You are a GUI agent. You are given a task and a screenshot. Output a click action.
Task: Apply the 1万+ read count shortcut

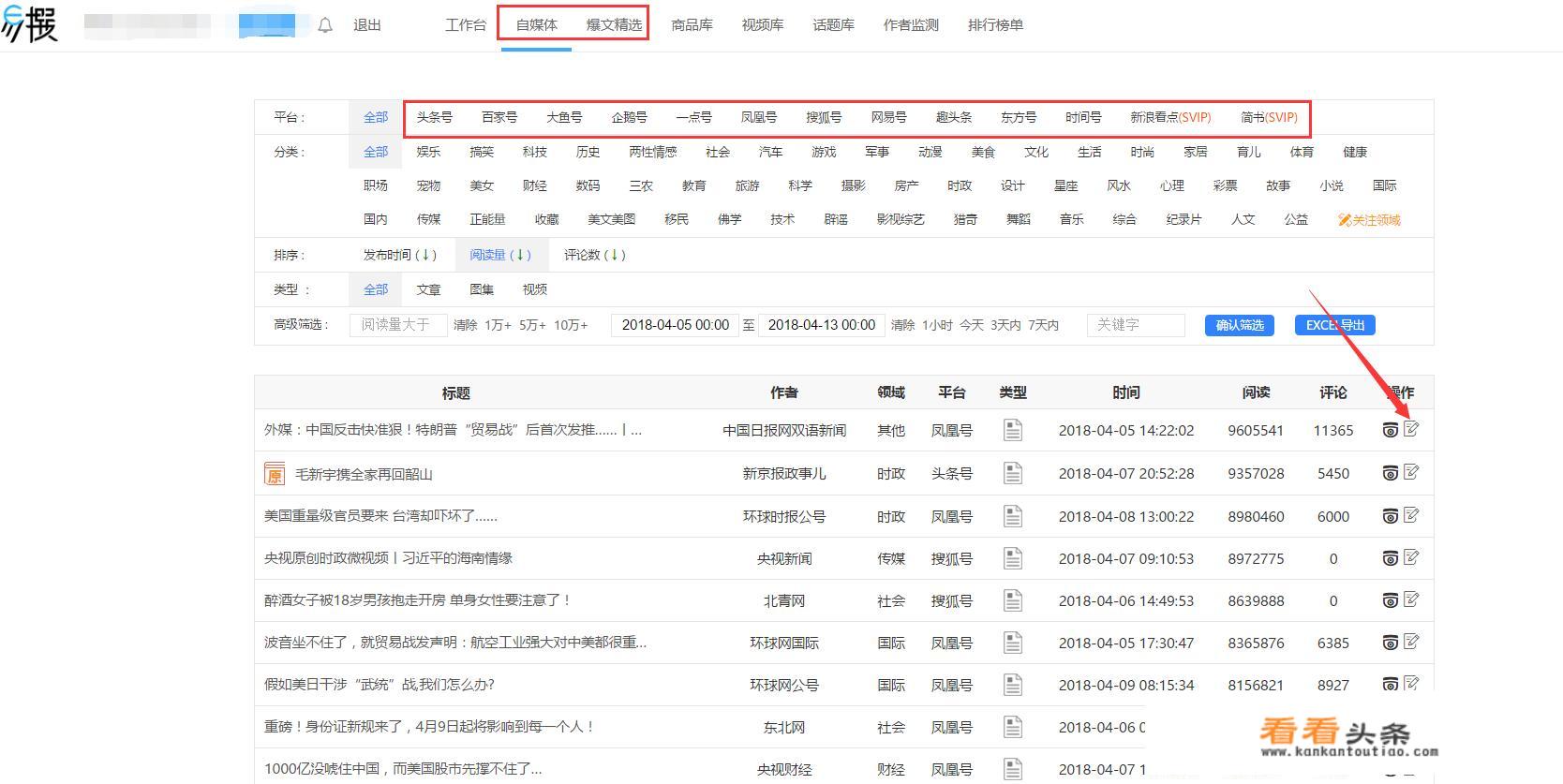(498, 325)
